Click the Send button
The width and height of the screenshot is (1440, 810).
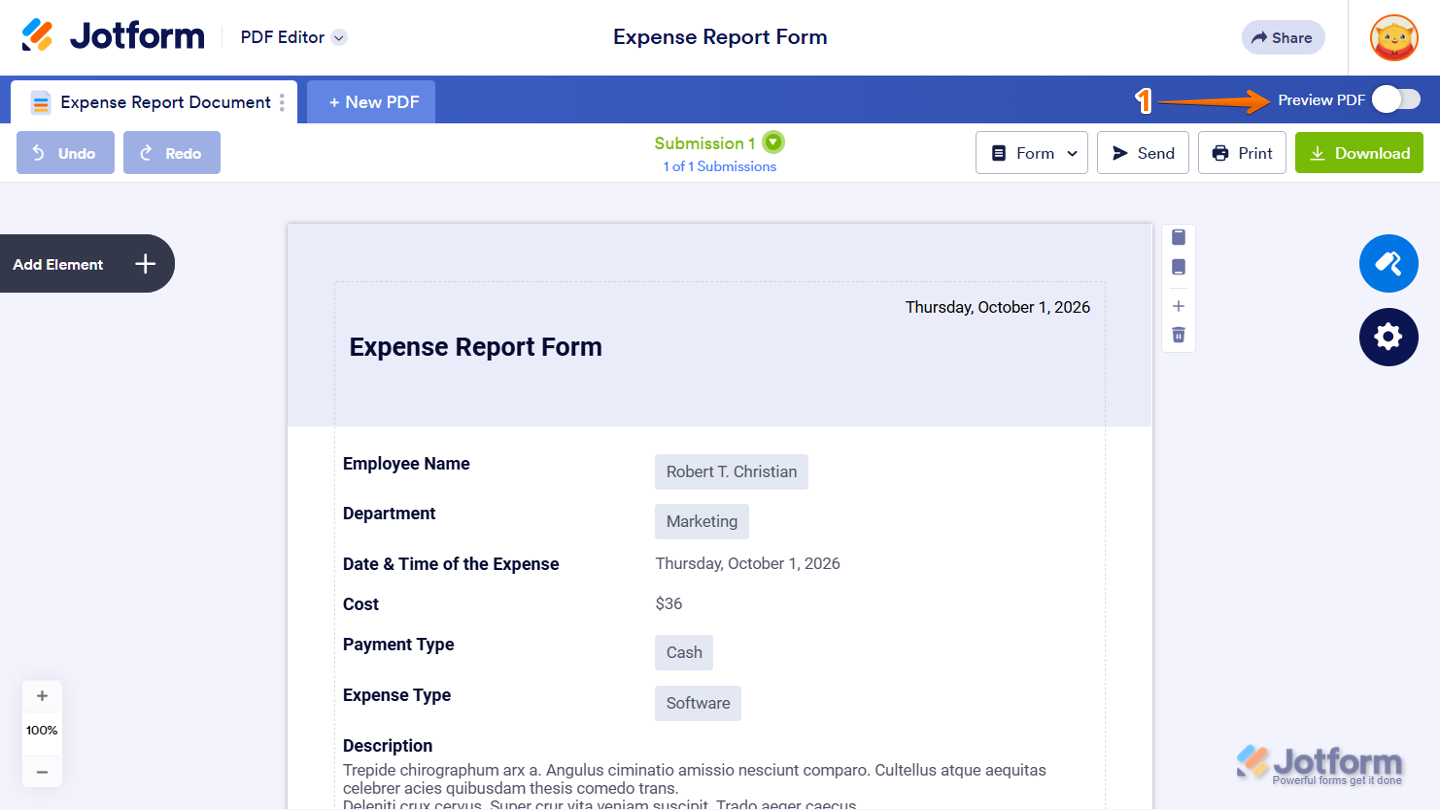tap(1143, 153)
